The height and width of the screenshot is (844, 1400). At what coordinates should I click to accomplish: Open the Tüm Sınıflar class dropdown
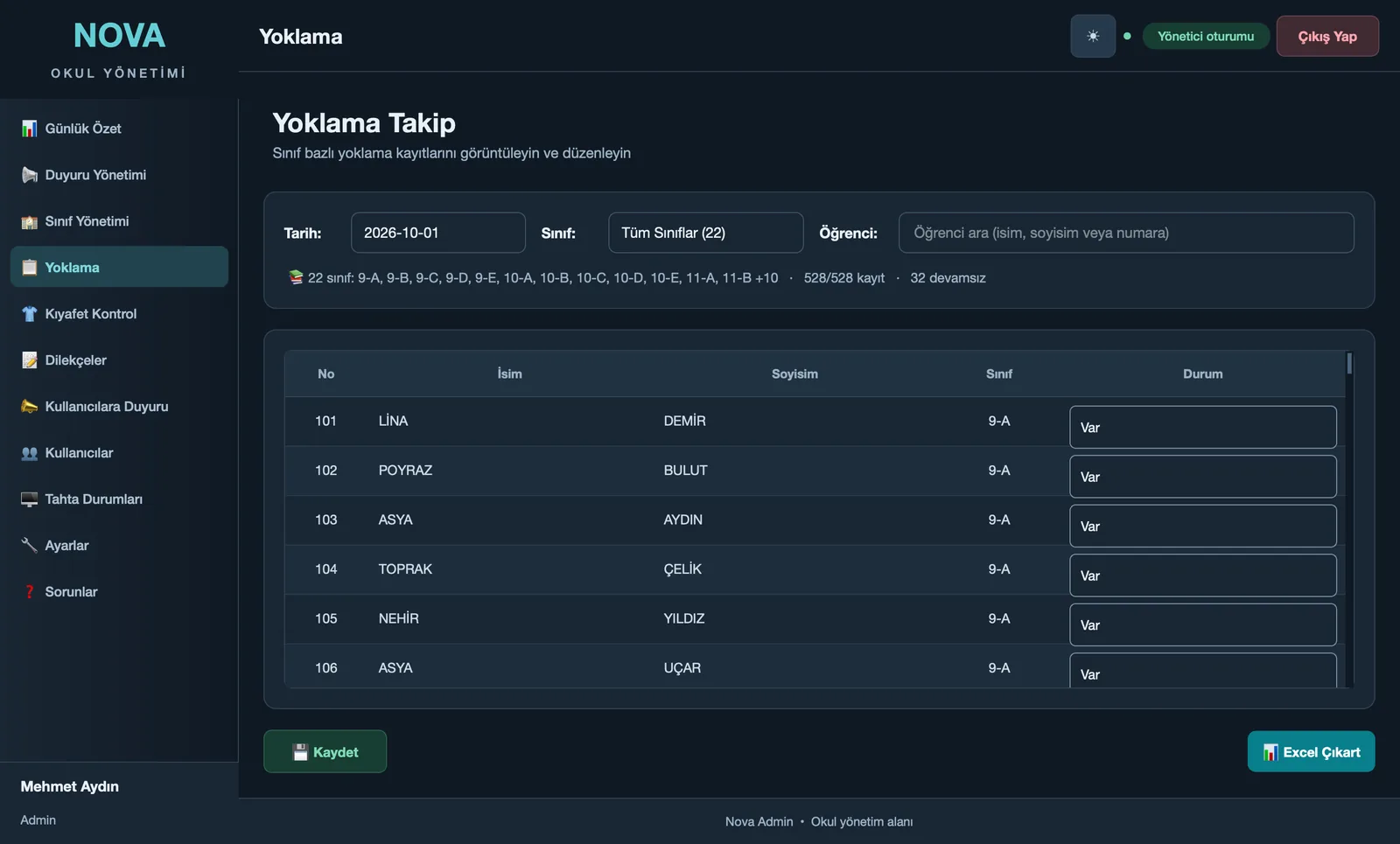pos(706,233)
